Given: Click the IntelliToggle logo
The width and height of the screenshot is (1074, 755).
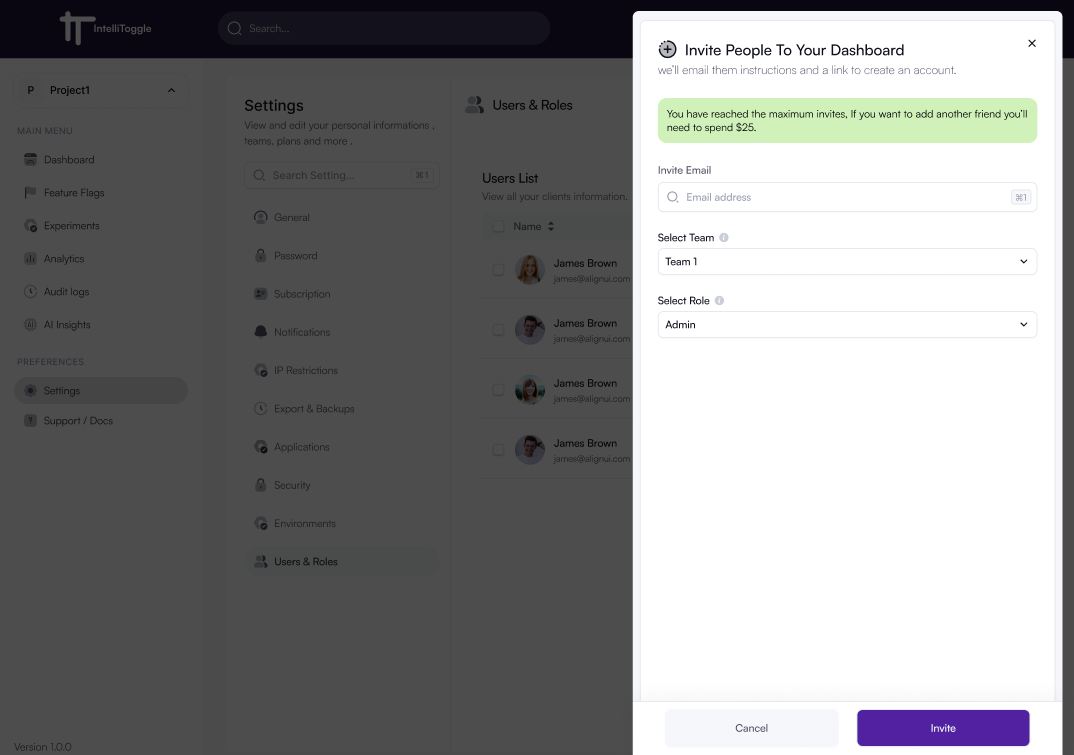Looking at the screenshot, I should pos(105,28).
